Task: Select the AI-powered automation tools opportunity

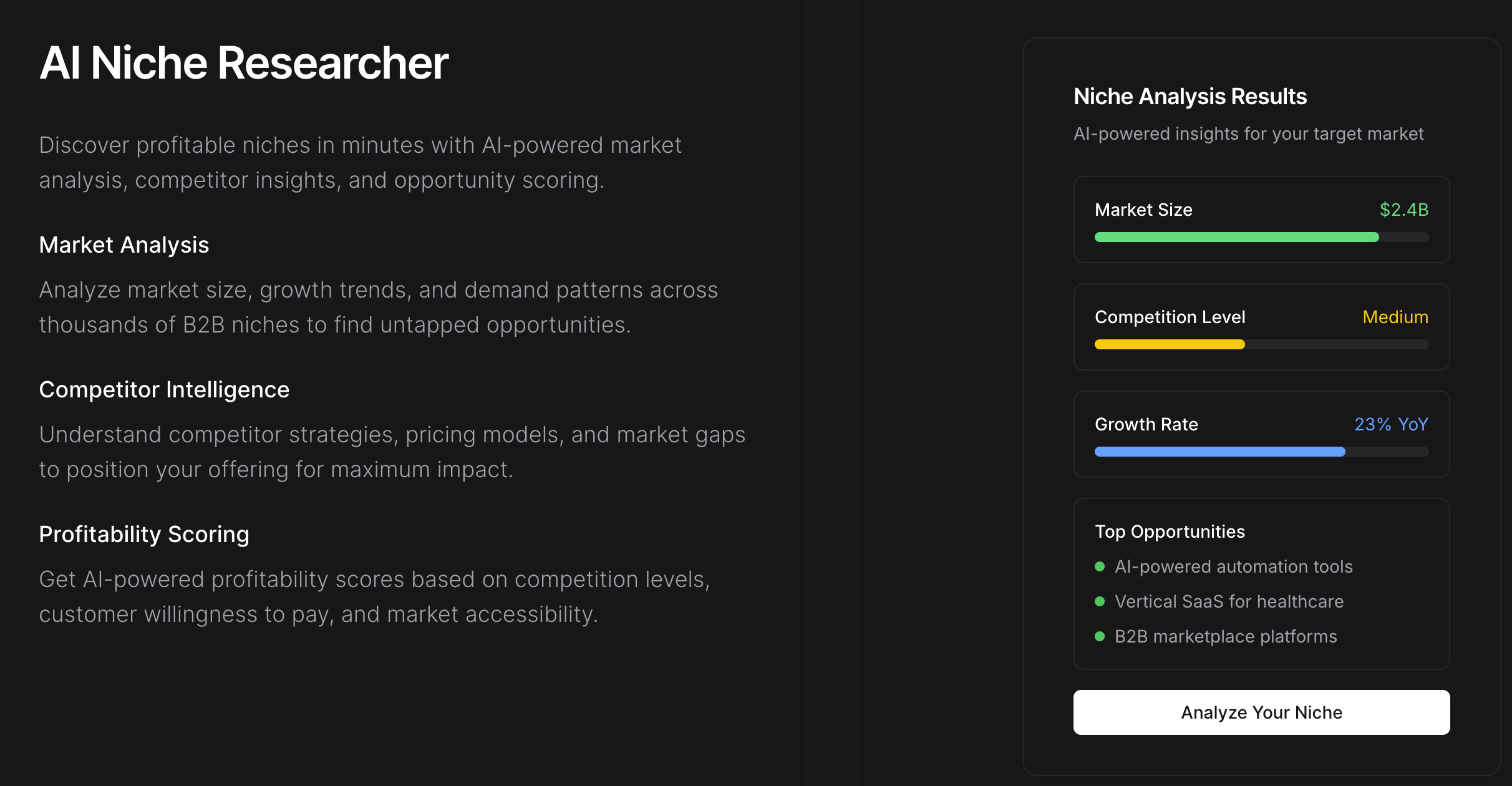Action: 1233,566
